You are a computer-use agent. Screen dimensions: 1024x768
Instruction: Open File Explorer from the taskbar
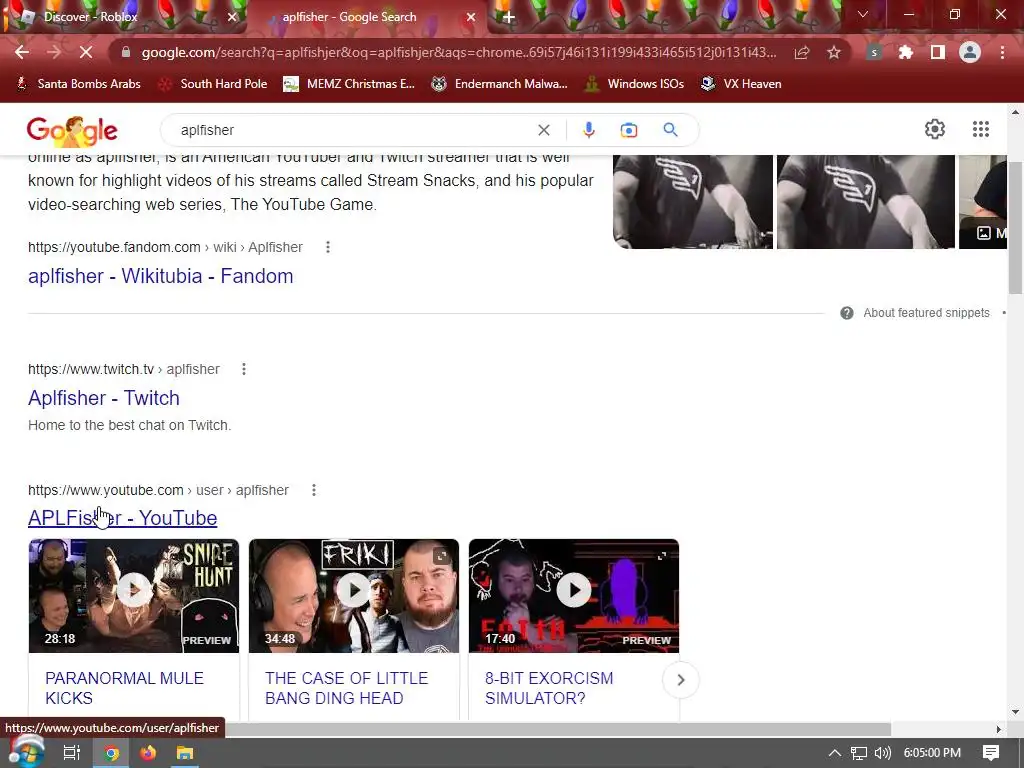coord(185,753)
